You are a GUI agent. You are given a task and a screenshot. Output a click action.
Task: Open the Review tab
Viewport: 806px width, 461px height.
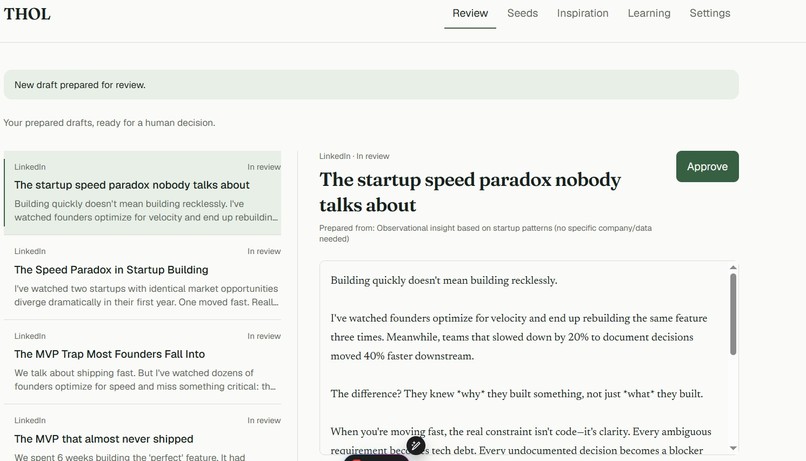pyautogui.click(x=470, y=13)
